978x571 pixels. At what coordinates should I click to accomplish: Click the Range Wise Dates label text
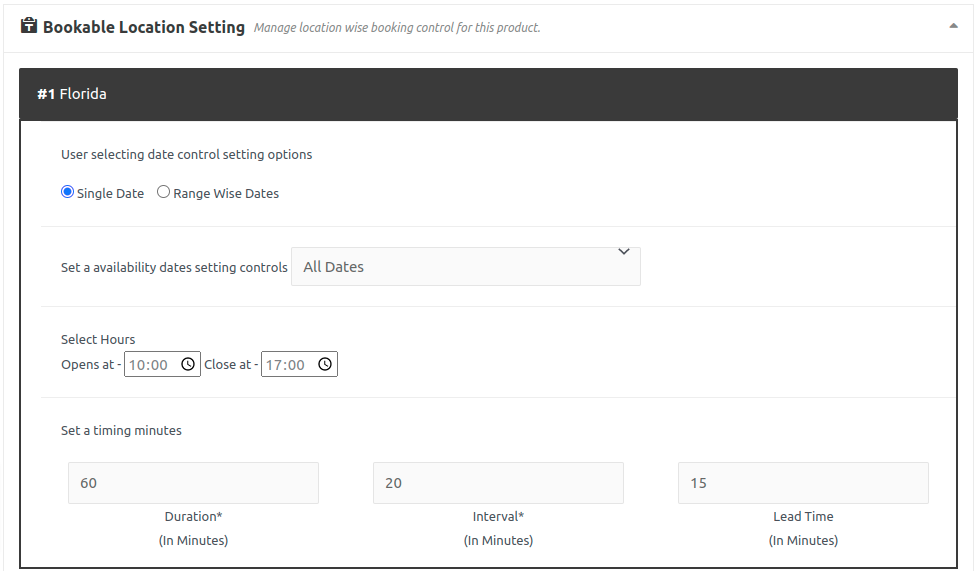pos(226,193)
